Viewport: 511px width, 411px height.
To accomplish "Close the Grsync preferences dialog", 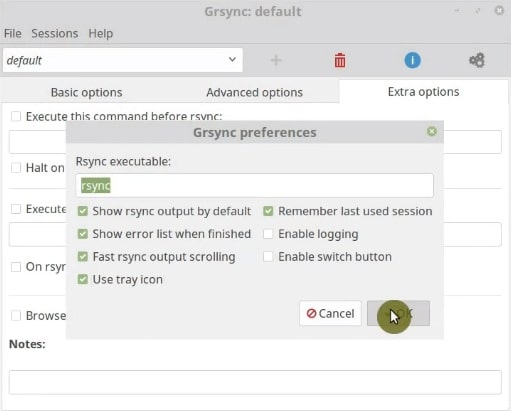I will tap(432, 132).
